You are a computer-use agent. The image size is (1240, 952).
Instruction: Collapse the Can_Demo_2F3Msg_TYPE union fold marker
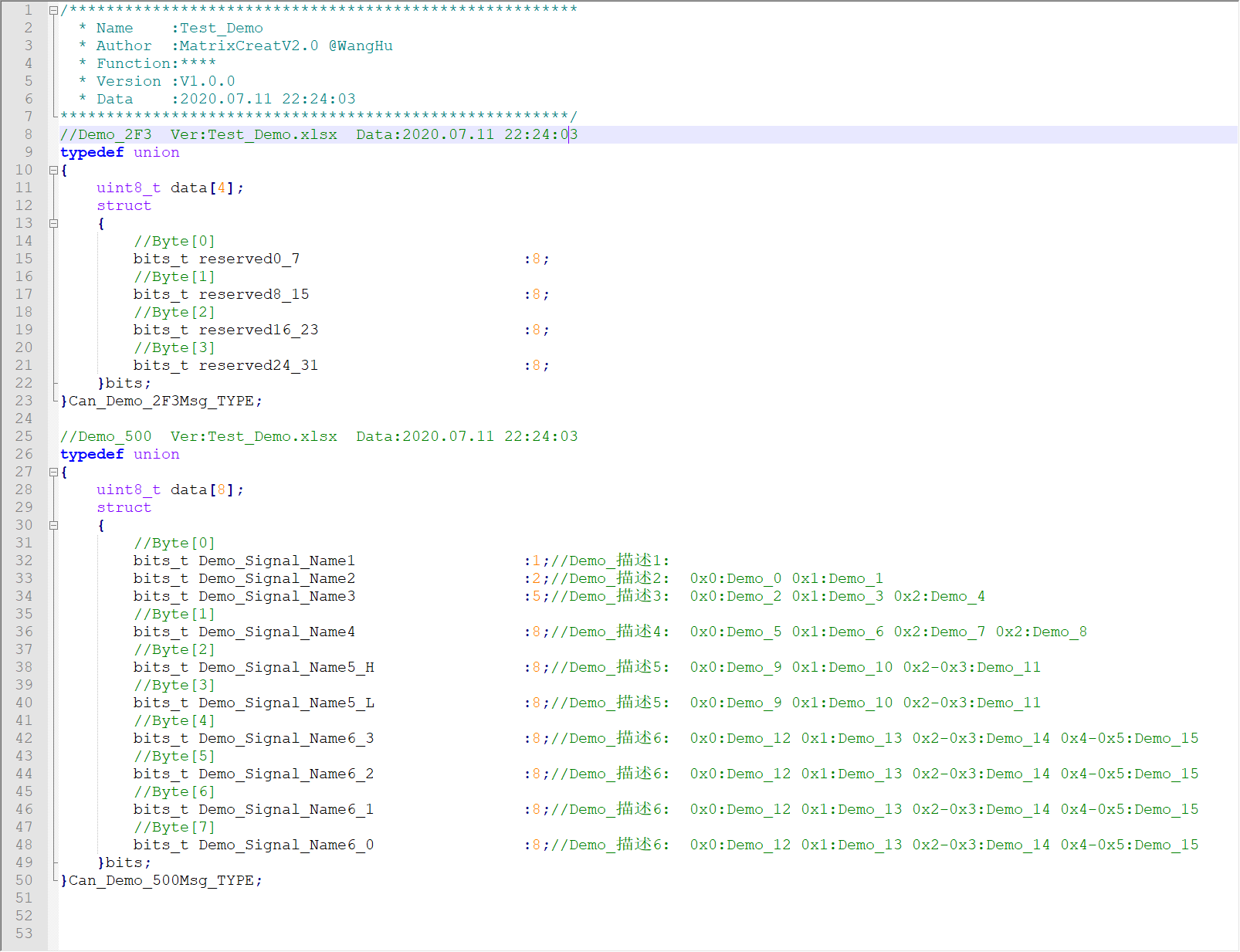point(53,170)
